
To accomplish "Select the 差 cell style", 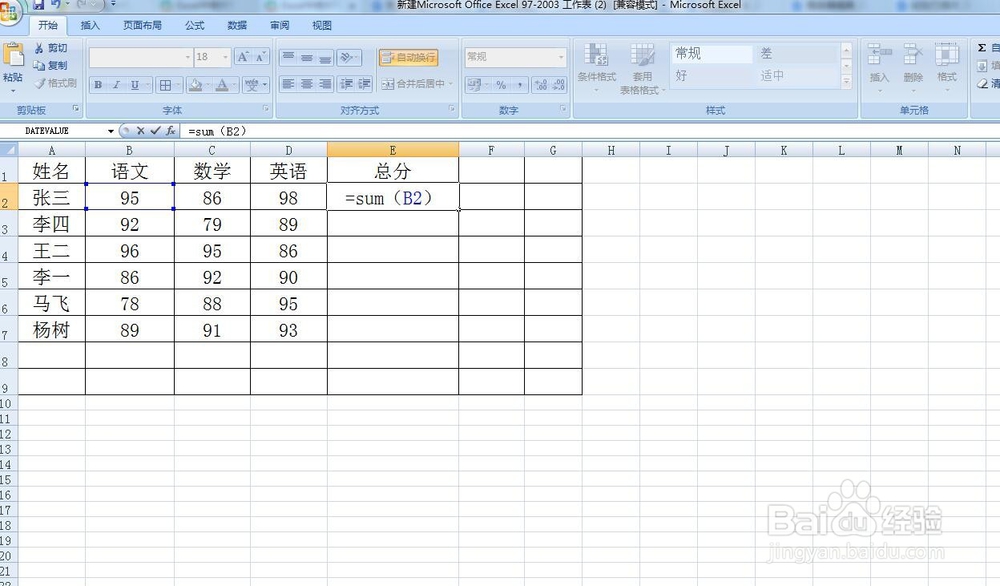I will click(x=797, y=53).
